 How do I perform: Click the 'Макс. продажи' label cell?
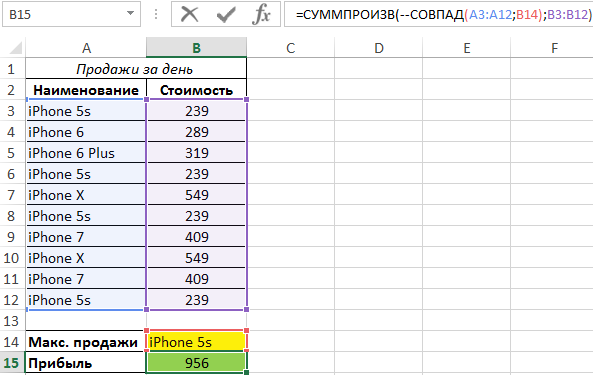pos(86,342)
